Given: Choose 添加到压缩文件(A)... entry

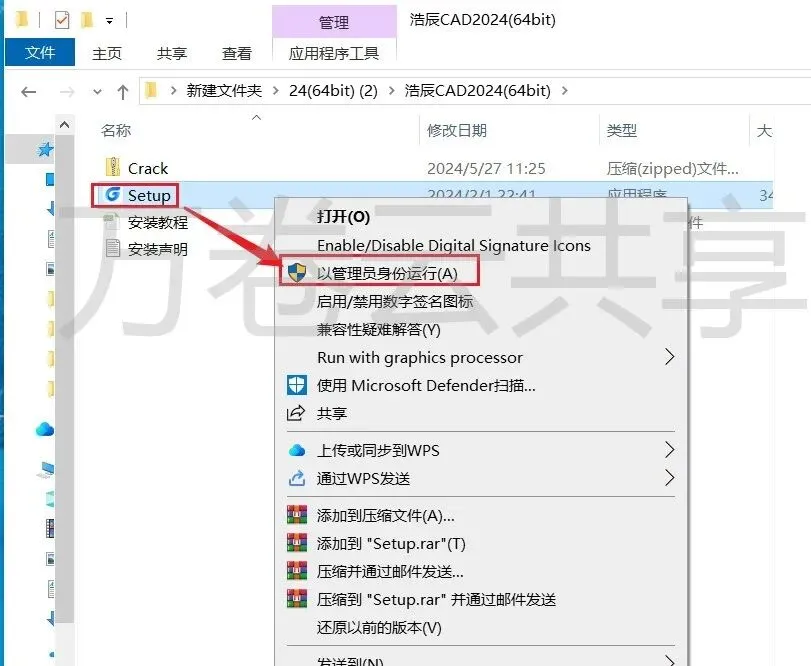Looking at the screenshot, I should 385,516.
